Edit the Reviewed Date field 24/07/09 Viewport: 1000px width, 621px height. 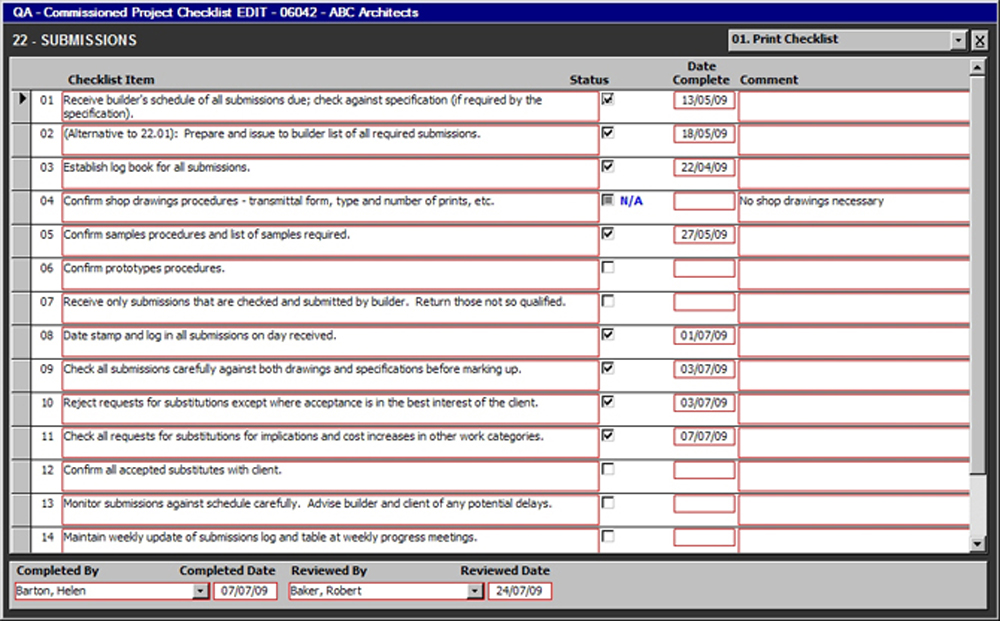click(519, 591)
